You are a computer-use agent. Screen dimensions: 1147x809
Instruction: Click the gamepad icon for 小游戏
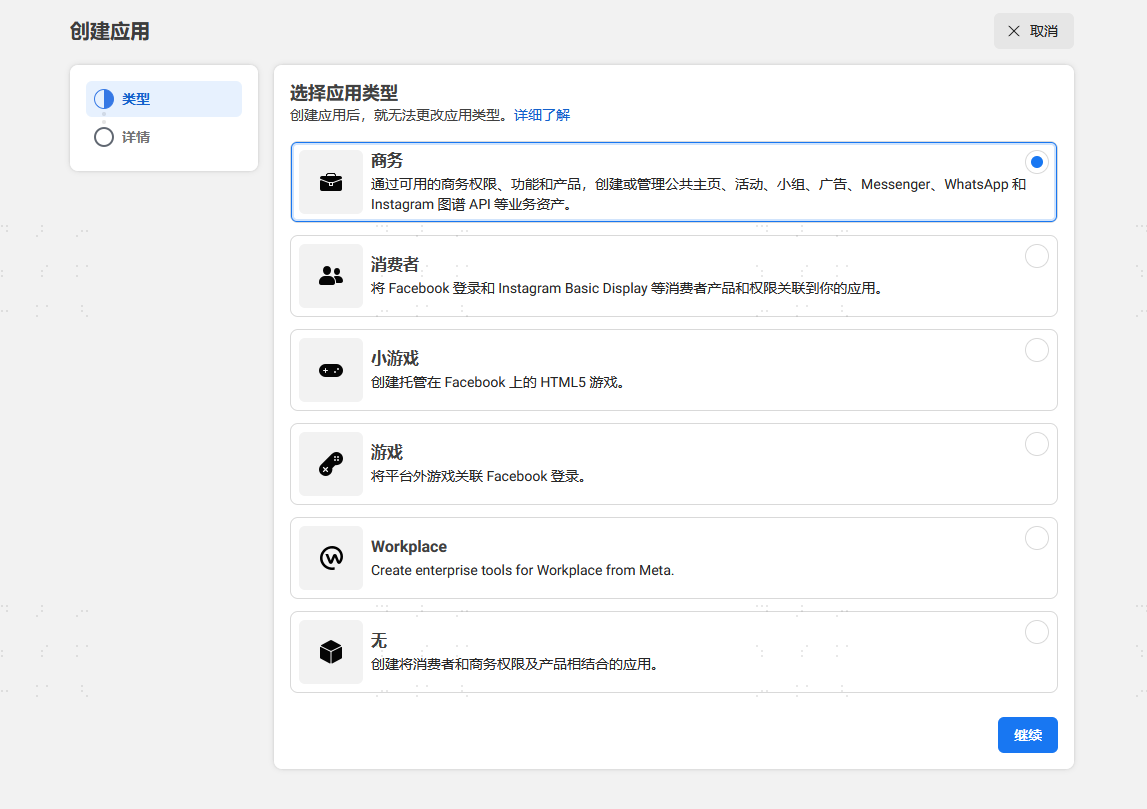(331, 370)
